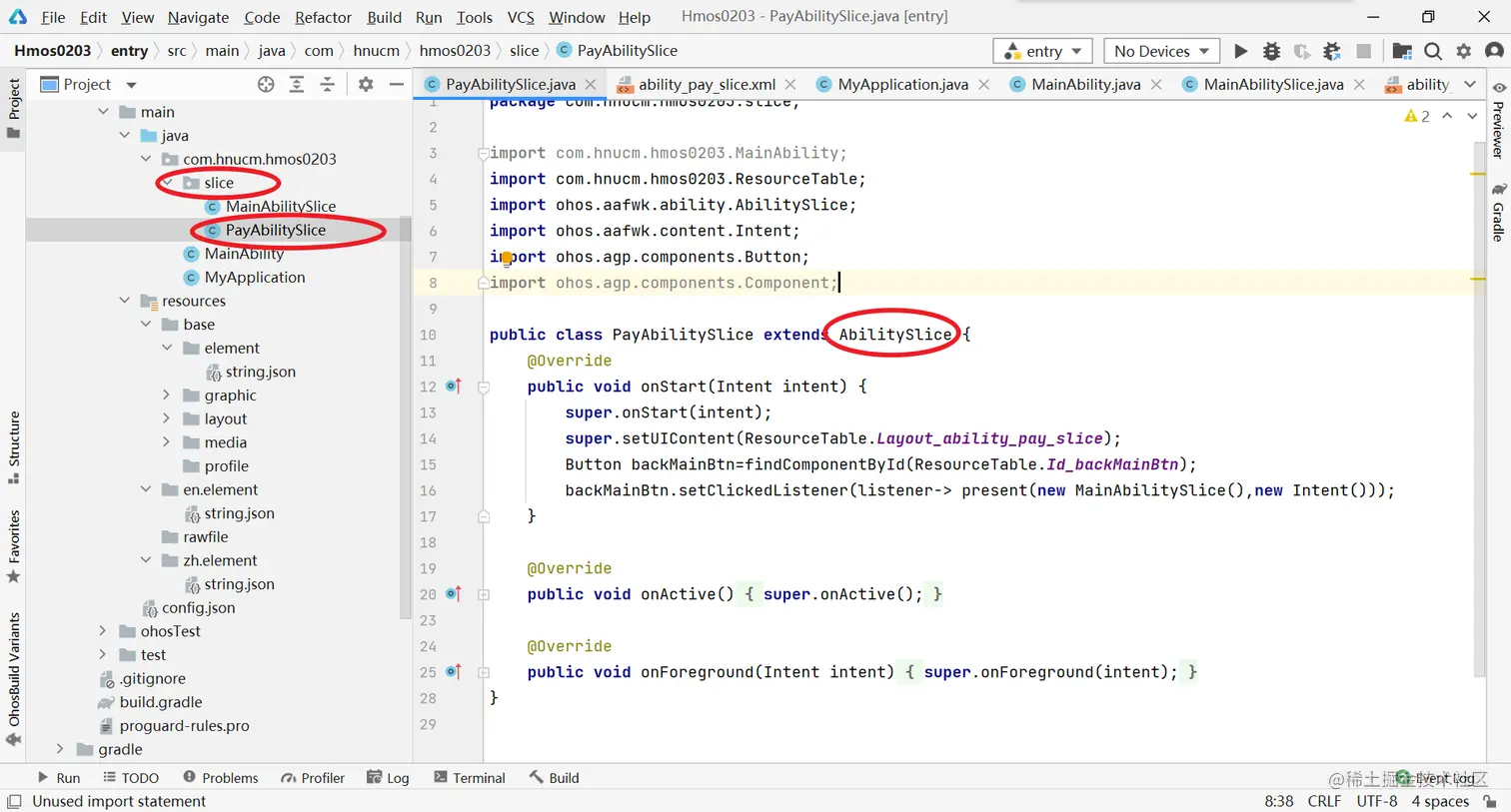Viewport: 1511px width, 812px height.
Task: Click the override gutter icon on line 12
Action: (454, 387)
